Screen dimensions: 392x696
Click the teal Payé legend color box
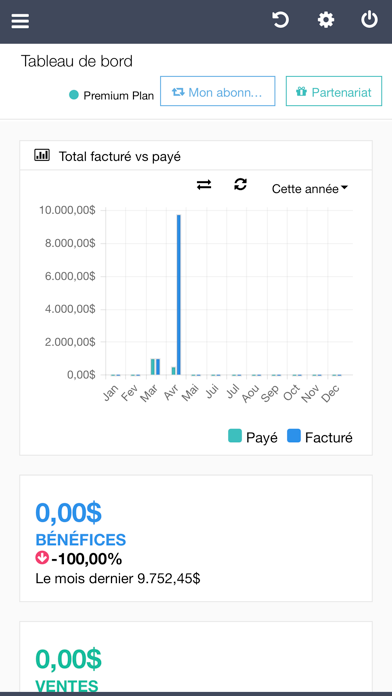tap(235, 436)
